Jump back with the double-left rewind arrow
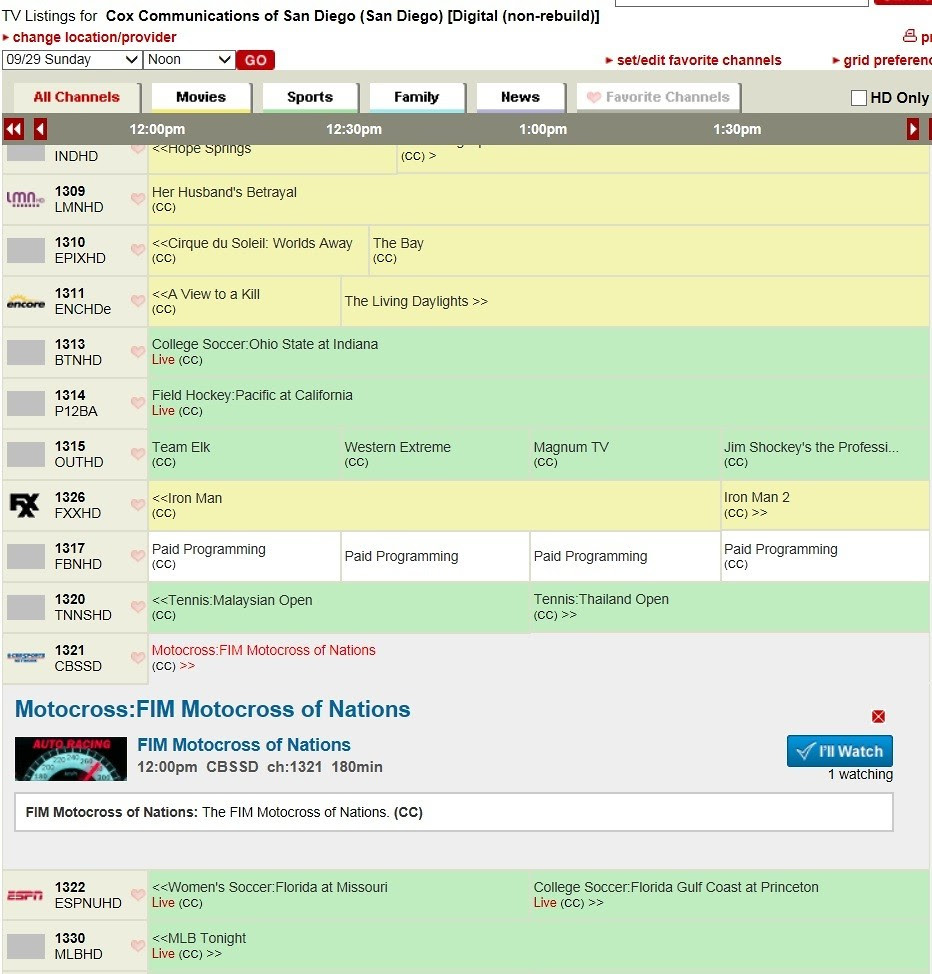Image resolution: width=932 pixels, height=974 pixels. click(14, 129)
